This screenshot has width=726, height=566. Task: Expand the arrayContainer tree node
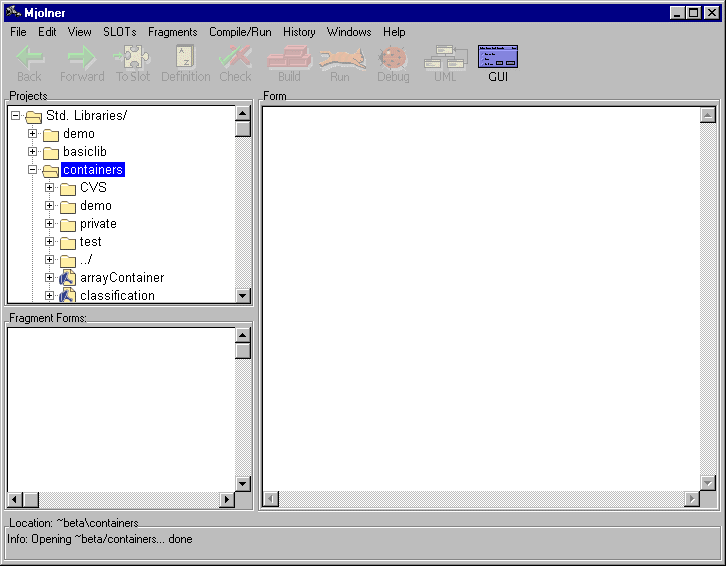tap(50, 278)
